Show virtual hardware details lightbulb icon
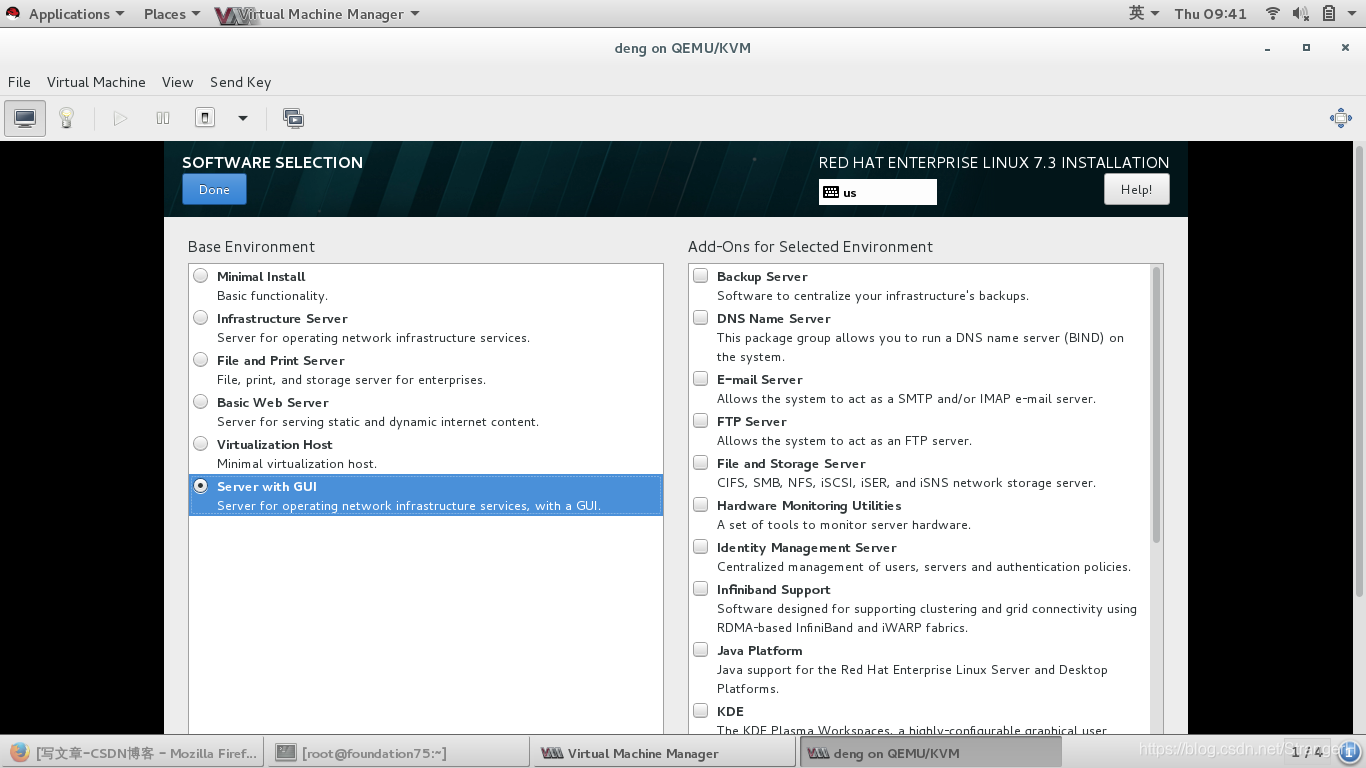Screen dimensions: 1366x768 66,118
